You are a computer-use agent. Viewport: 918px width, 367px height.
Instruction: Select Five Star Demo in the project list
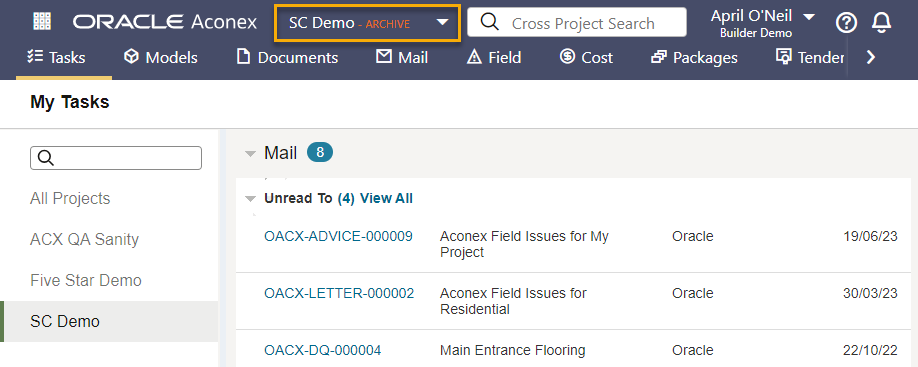(86, 280)
